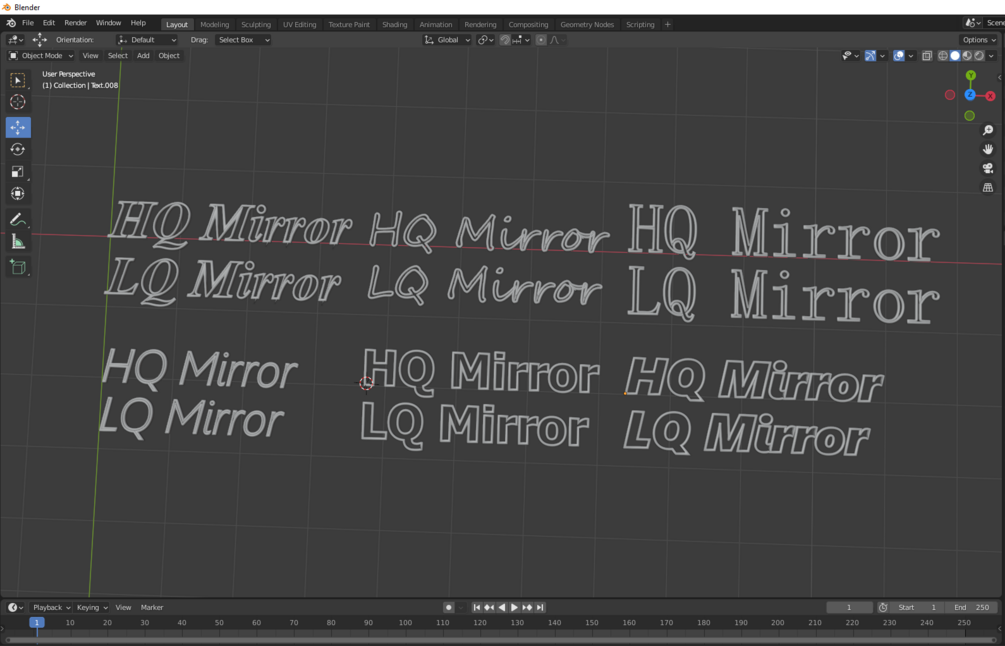Click the negative Y axis gizmo circle
This screenshot has height=646, width=1005.
point(970,116)
